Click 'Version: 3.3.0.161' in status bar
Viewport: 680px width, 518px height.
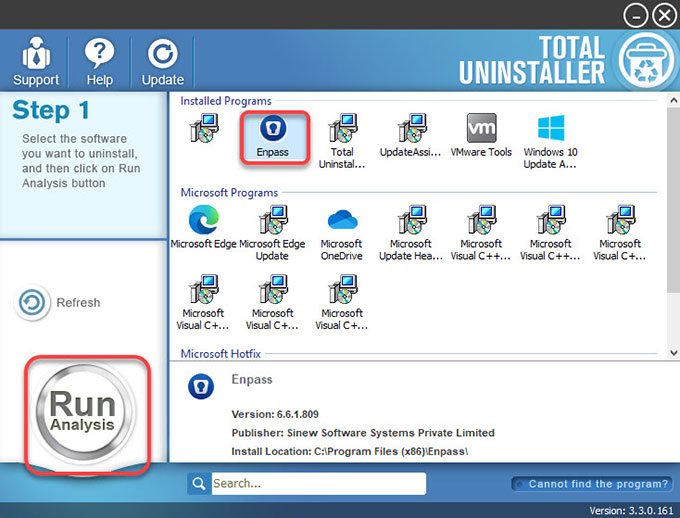[631, 511]
